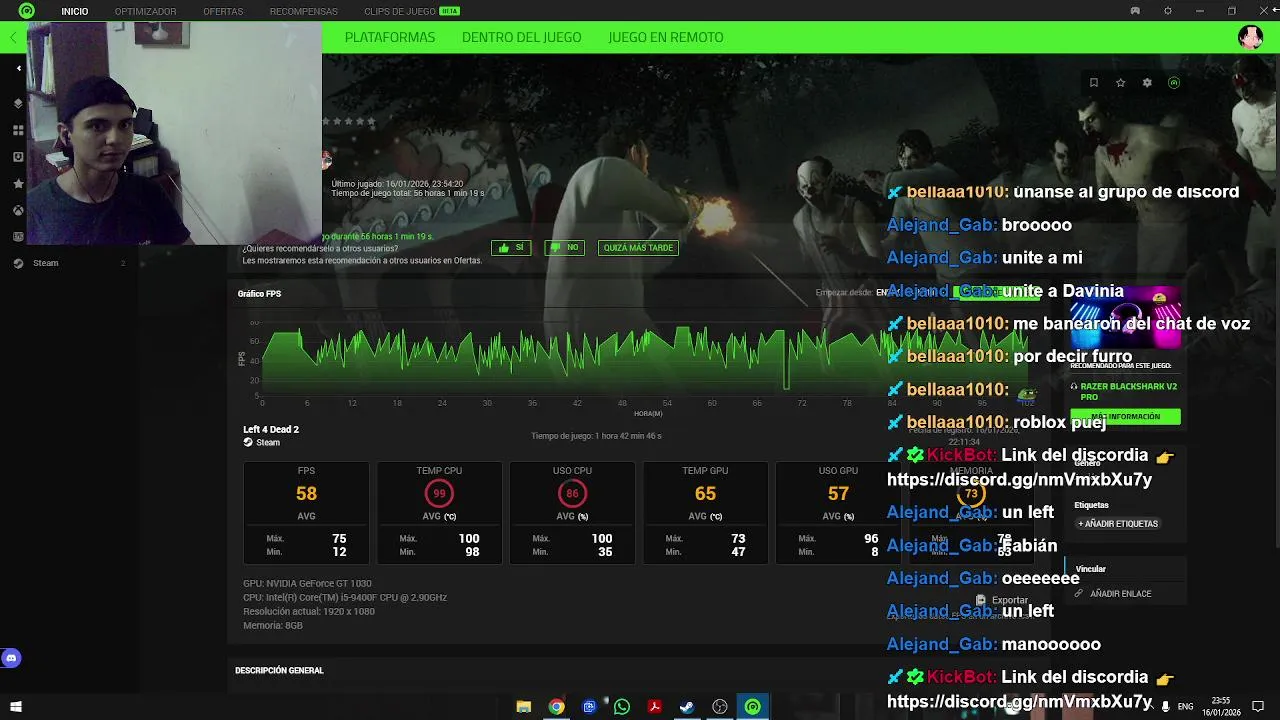Viewport: 1280px width, 720px height.
Task: Open the gamepad icon in title bar
Action: (1135, 11)
